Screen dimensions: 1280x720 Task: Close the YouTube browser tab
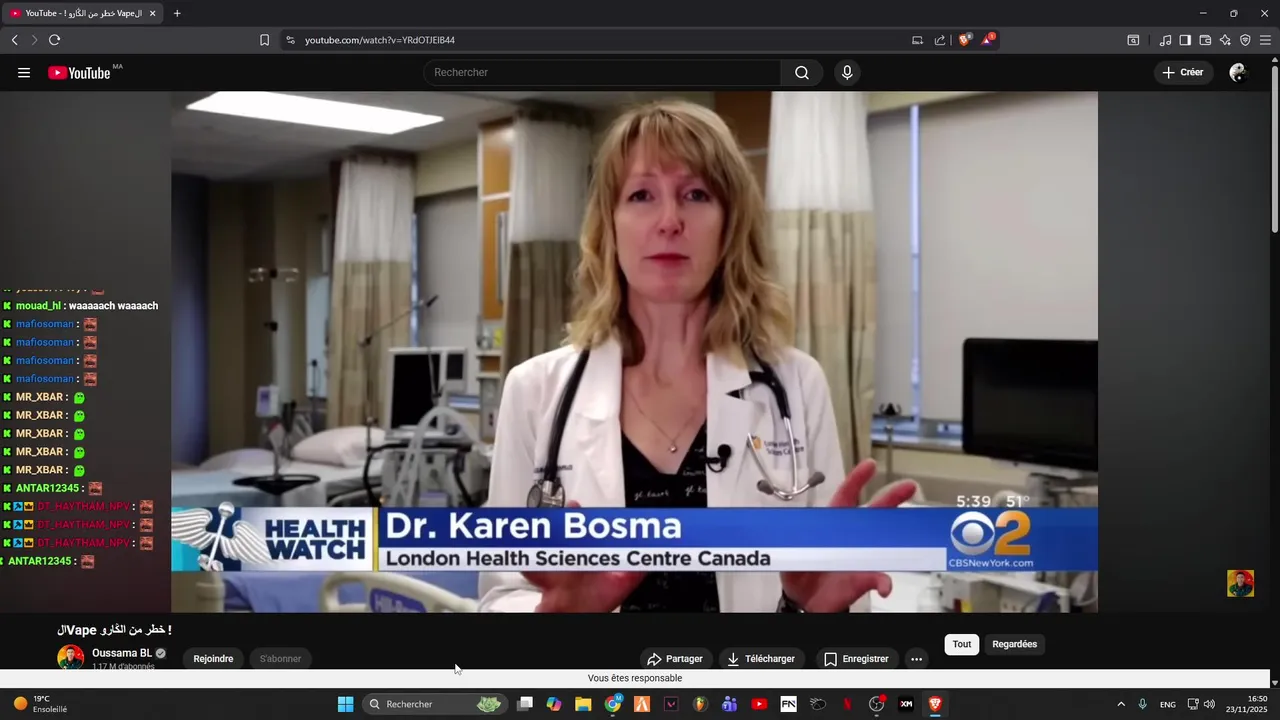[152, 13]
